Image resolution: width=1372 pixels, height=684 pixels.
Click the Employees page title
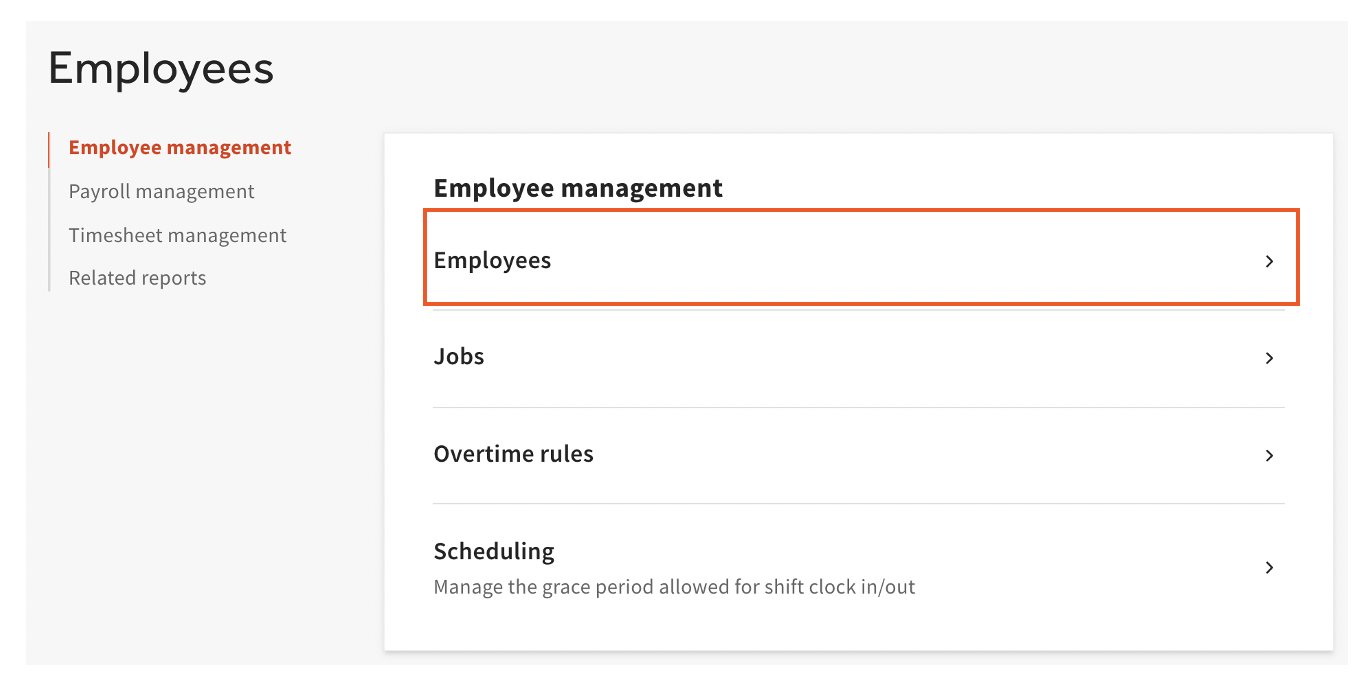(x=161, y=69)
